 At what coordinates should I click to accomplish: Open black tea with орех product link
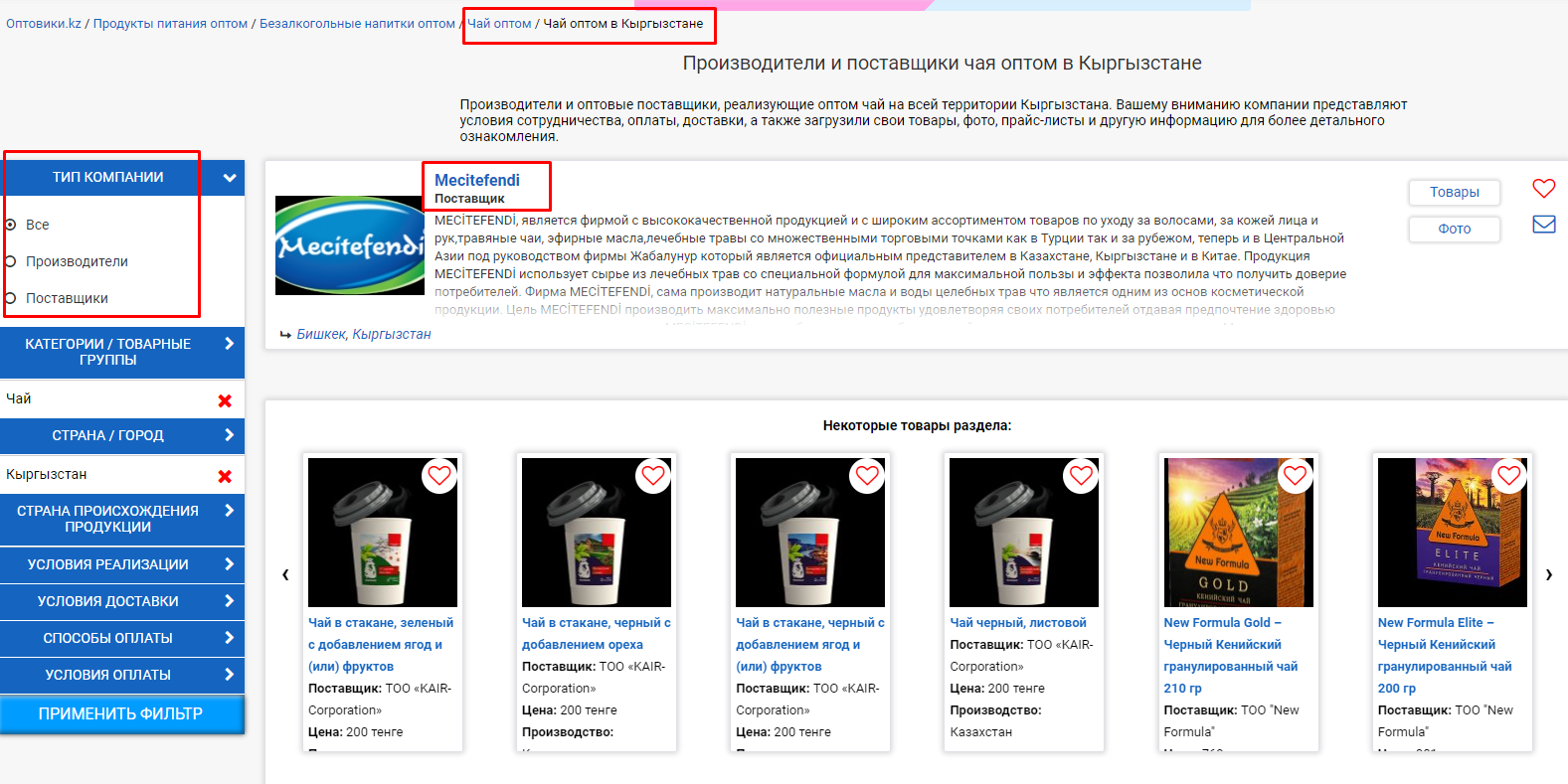coord(597,634)
